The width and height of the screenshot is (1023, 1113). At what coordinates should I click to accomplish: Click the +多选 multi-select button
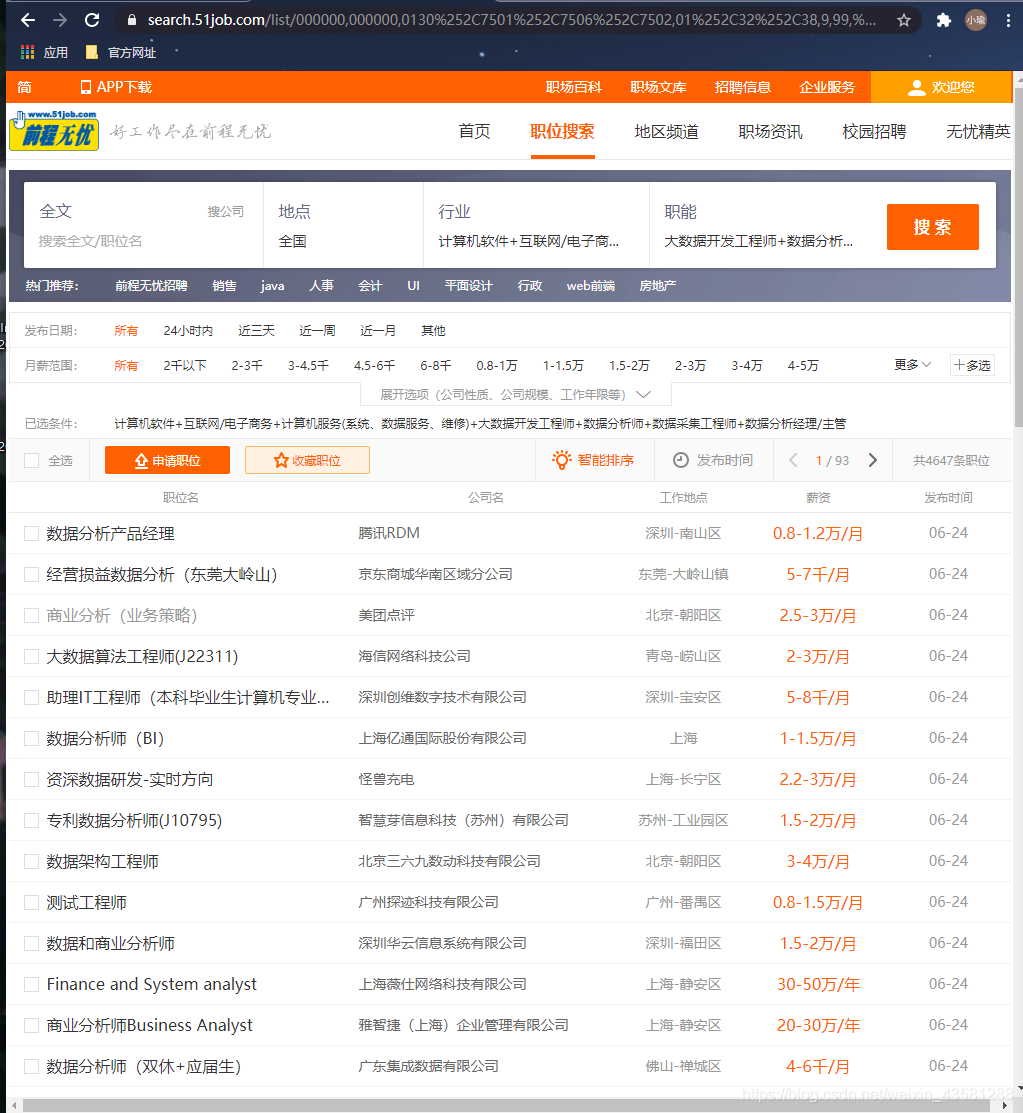click(x=972, y=365)
